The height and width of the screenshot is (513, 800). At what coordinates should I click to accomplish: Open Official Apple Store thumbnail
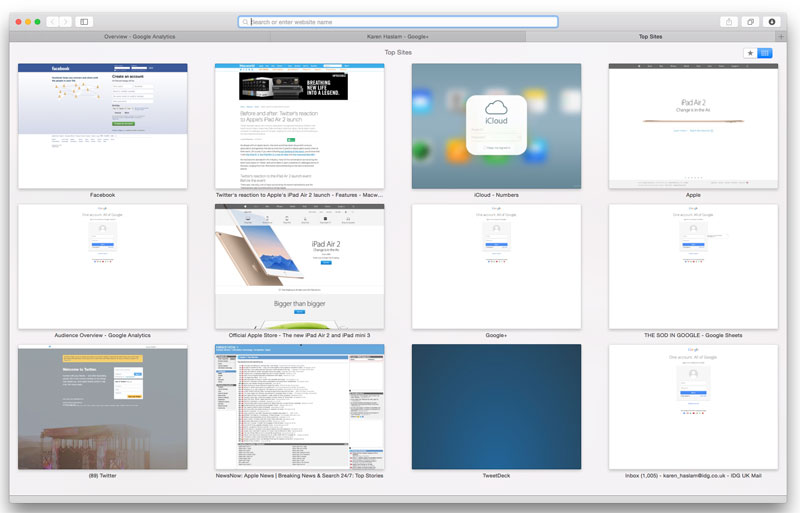pos(299,266)
